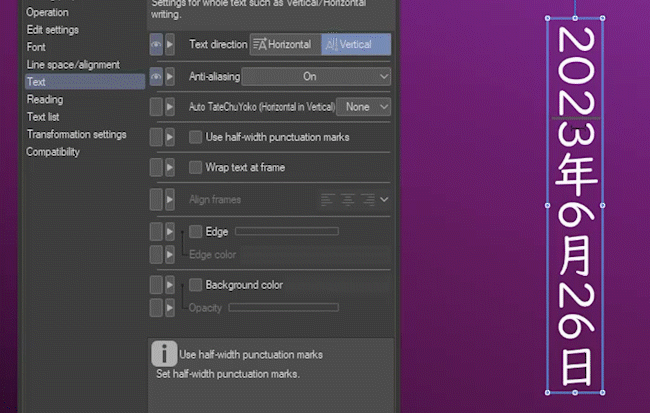Select Vertical text direction

tap(356, 45)
